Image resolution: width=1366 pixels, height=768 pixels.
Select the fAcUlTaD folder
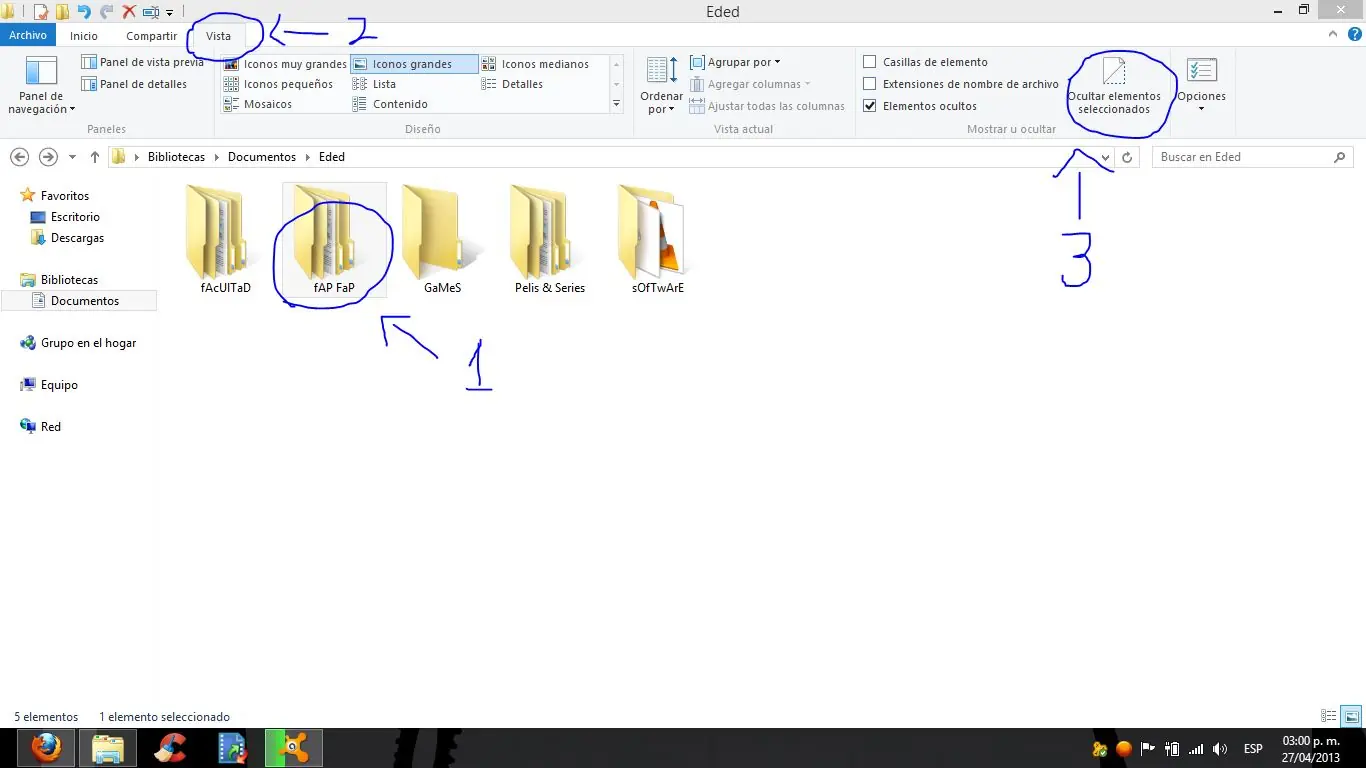tap(225, 240)
